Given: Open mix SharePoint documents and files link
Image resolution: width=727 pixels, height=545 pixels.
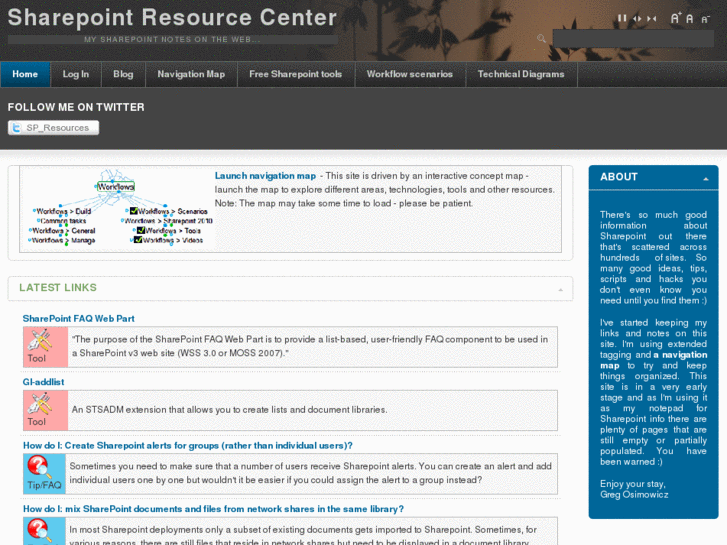Looking at the screenshot, I should [x=213, y=509].
